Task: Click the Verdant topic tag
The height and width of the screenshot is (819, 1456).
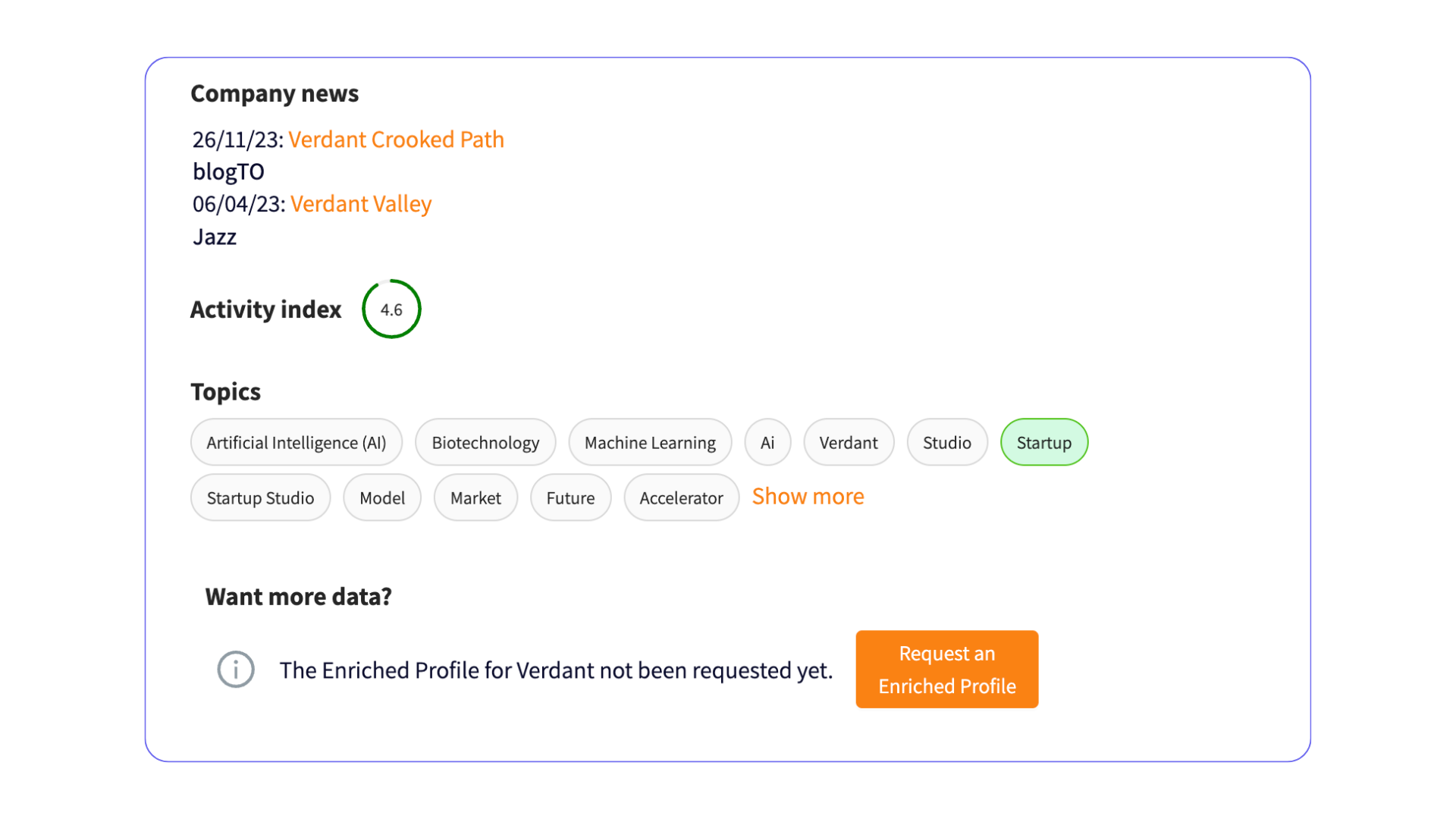Action: tap(848, 442)
